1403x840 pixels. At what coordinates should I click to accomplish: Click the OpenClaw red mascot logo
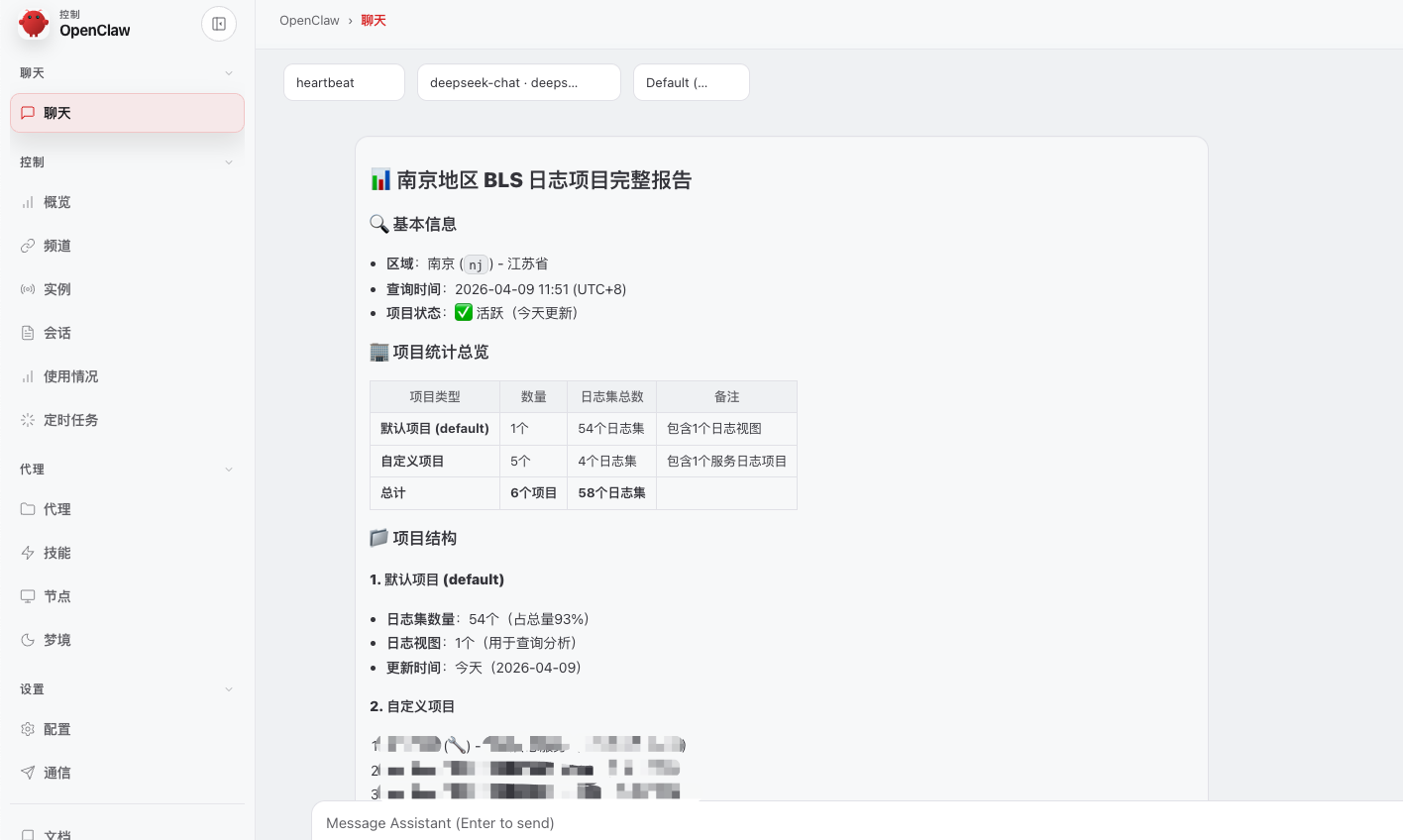(x=34, y=23)
